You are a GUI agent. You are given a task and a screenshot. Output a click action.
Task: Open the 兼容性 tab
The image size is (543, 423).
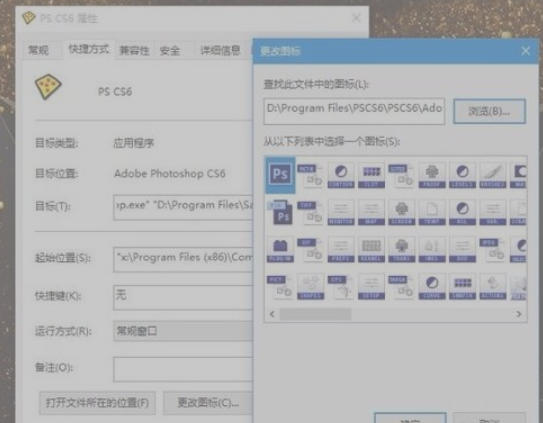(x=135, y=51)
